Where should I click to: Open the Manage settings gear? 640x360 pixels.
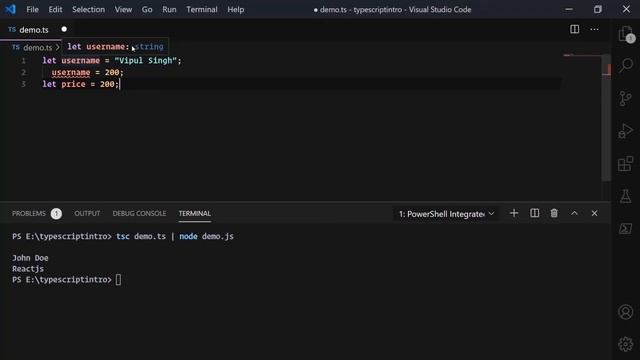[x=625, y=344]
